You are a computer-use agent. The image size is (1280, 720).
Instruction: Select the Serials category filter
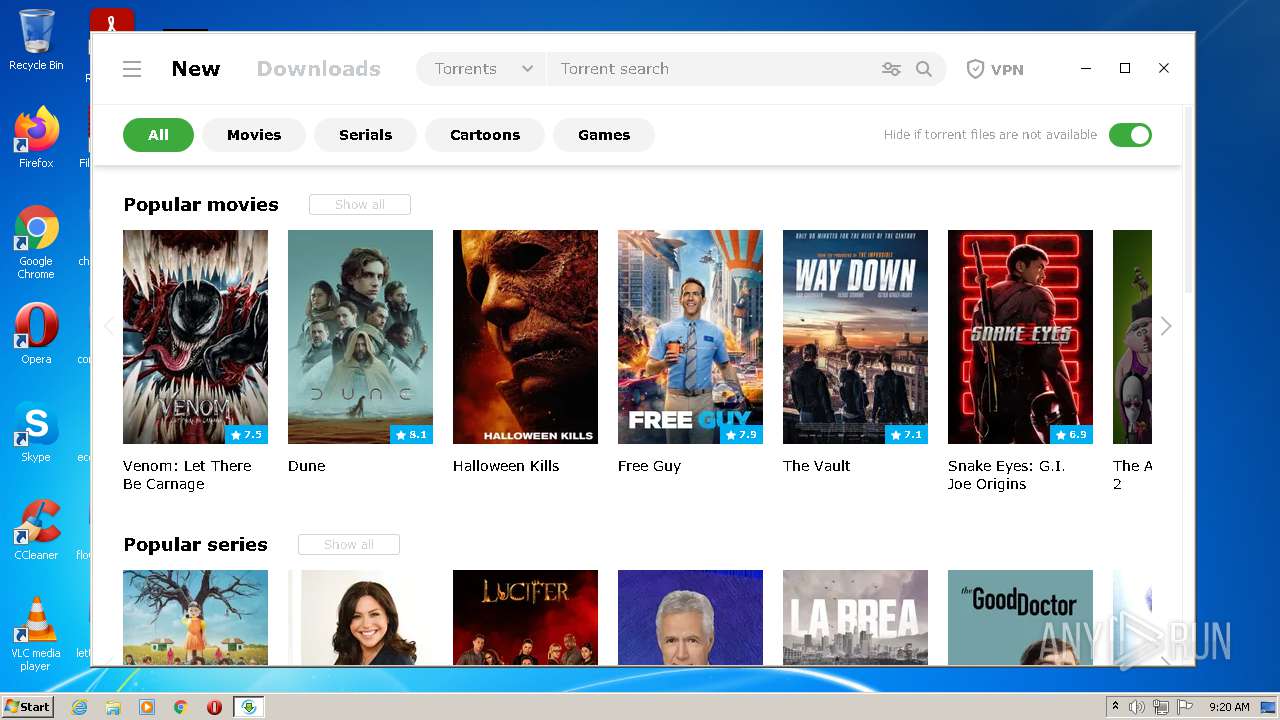365,135
